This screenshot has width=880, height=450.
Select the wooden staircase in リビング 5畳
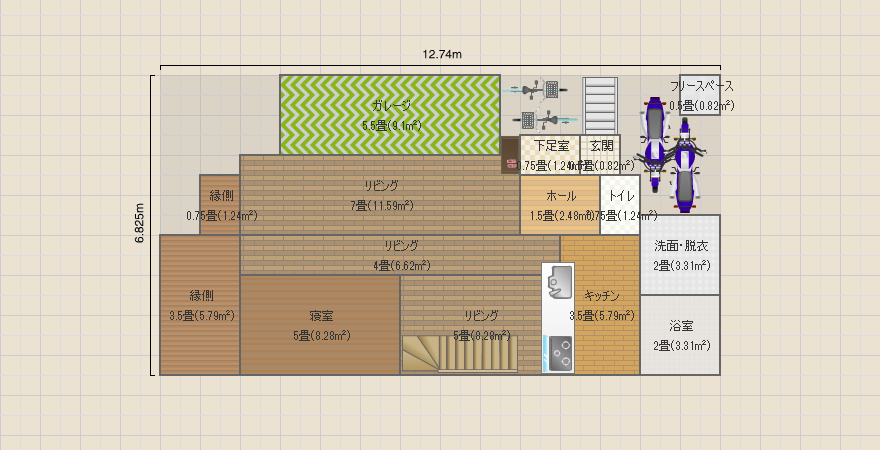tap(460, 353)
